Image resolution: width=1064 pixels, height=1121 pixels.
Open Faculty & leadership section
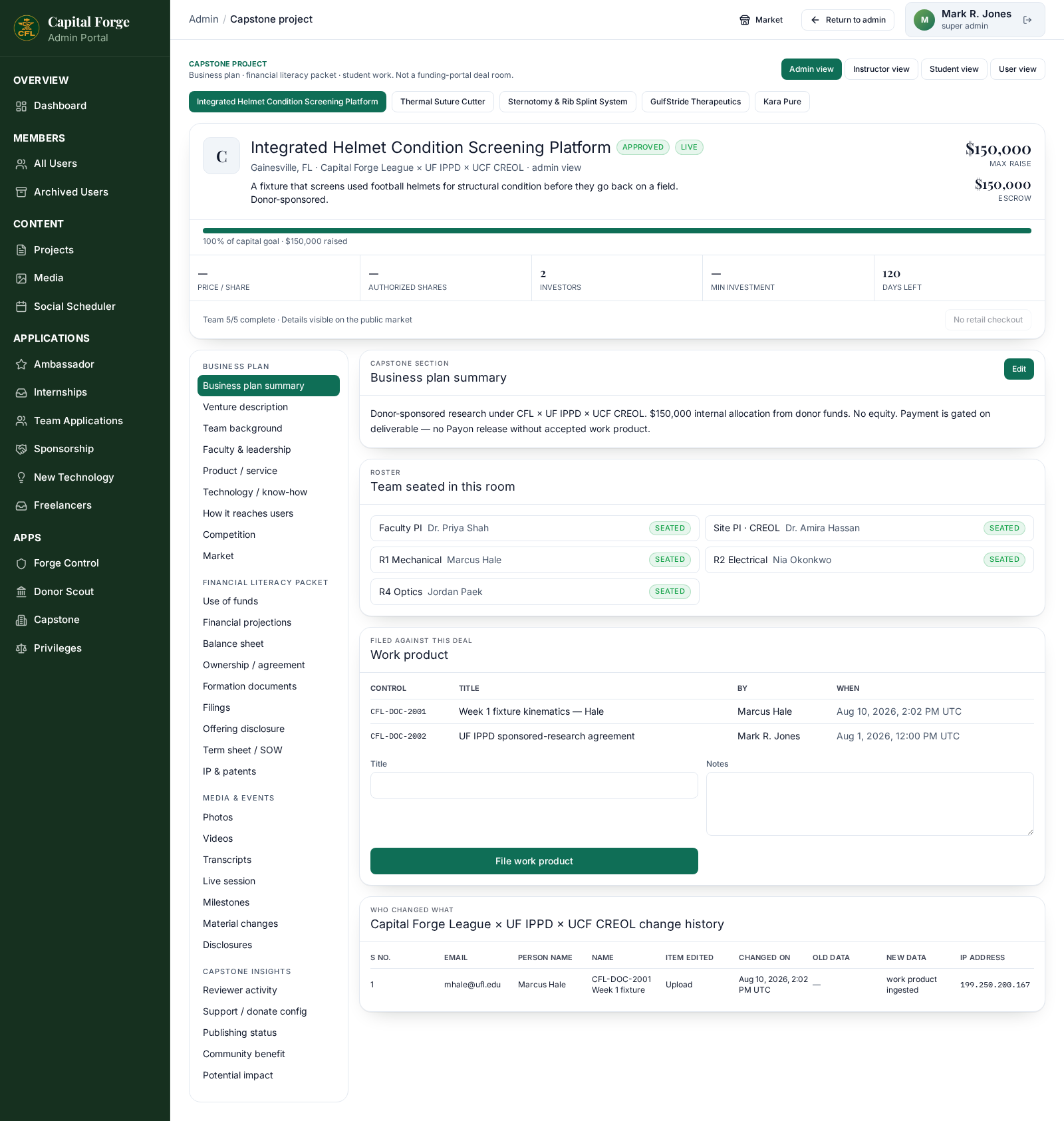coord(269,449)
